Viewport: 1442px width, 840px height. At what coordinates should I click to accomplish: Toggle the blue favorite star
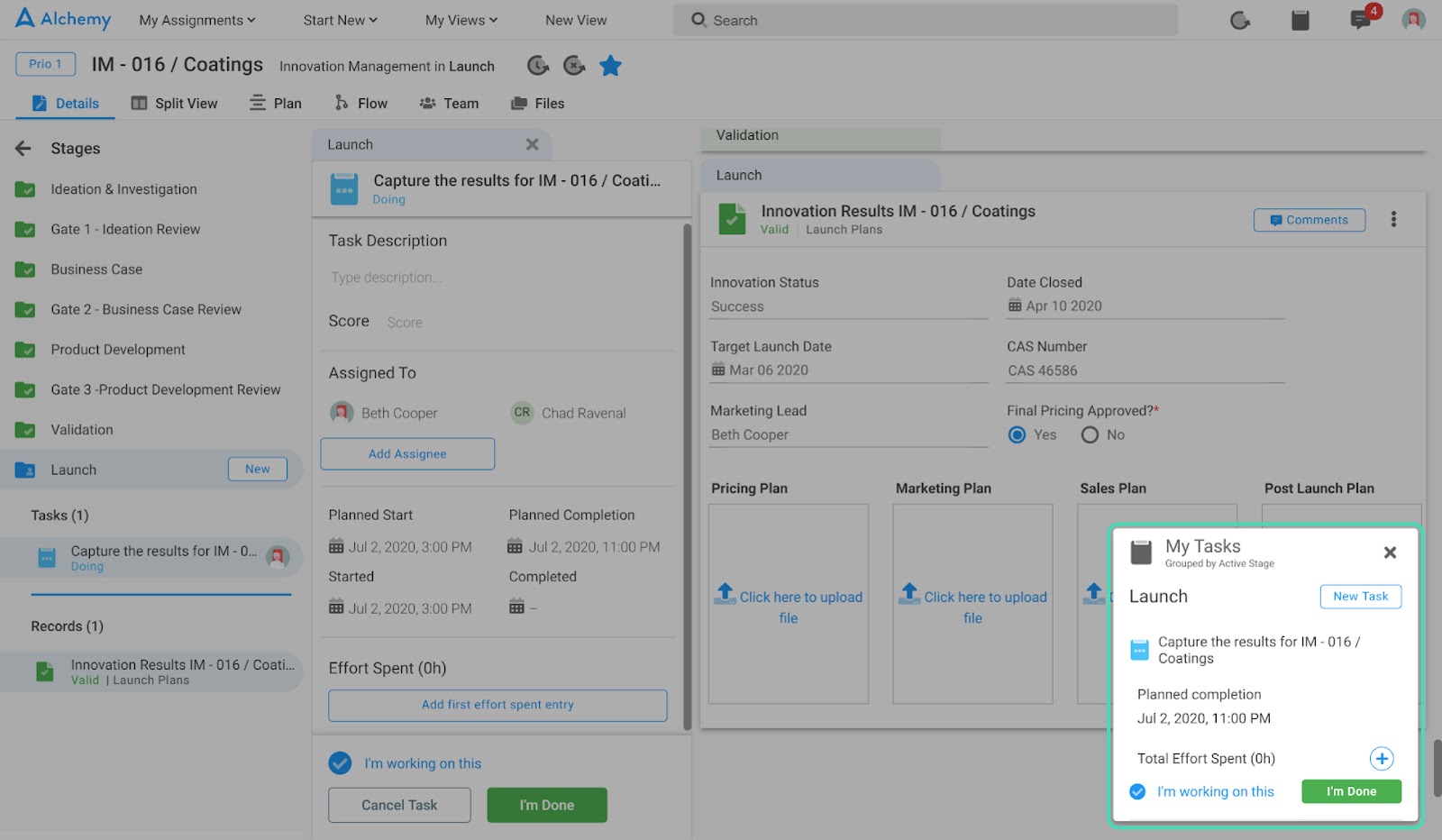[x=610, y=65]
